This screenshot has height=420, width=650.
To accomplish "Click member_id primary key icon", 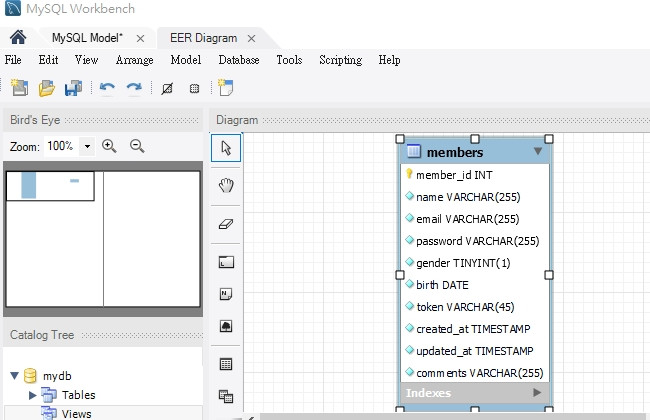I will tap(409, 173).
